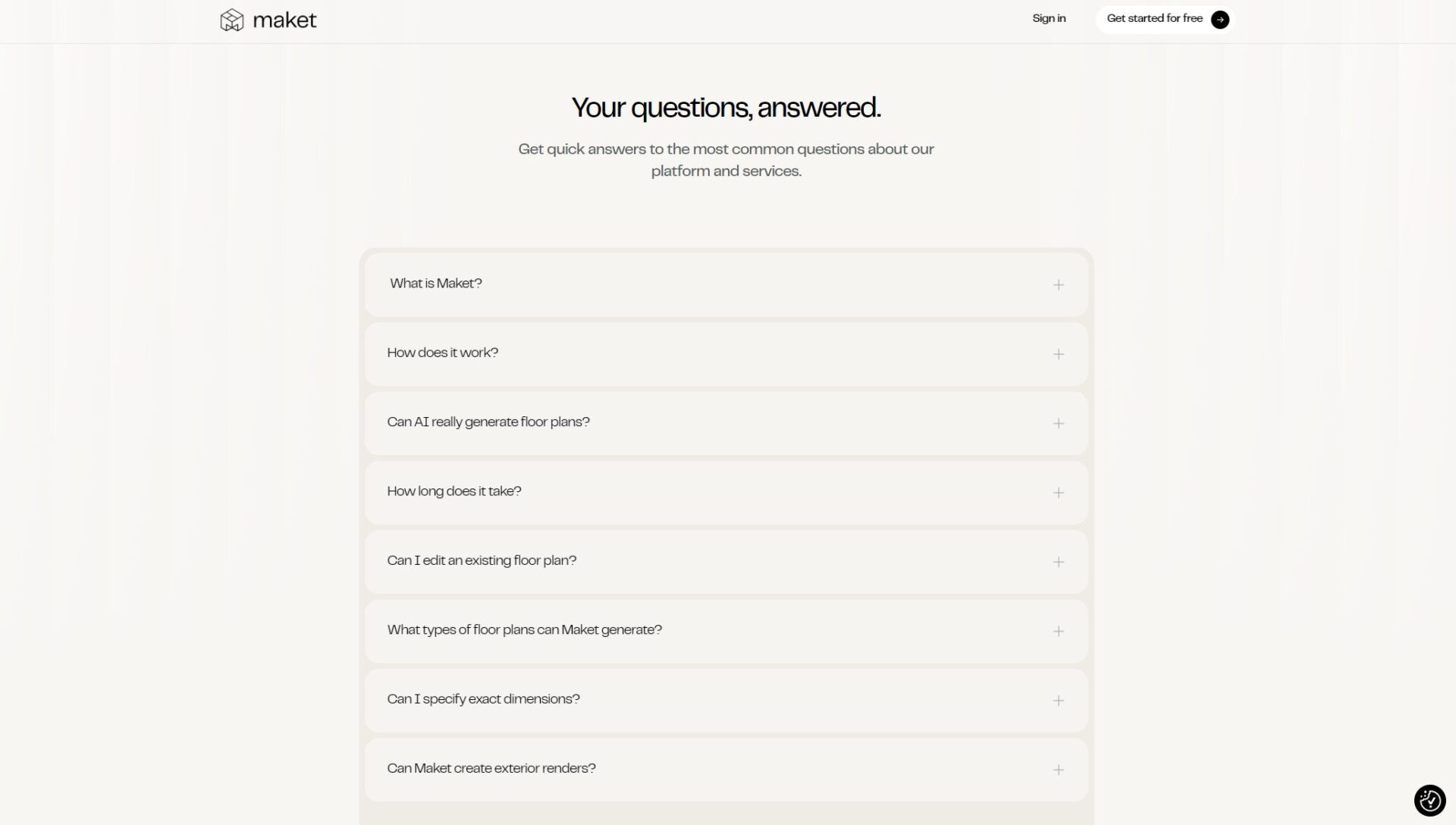
Task: Expand "Can AI really generate floor plans?"
Action: coord(488,422)
